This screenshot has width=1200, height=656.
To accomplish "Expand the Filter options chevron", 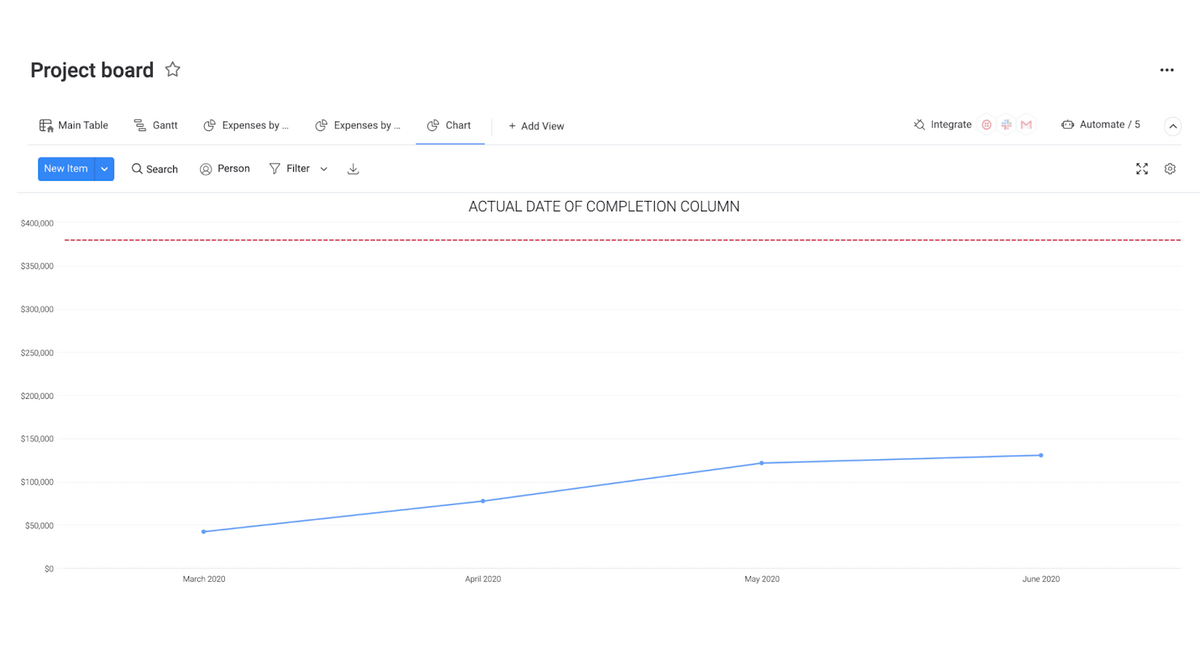I will click(324, 169).
